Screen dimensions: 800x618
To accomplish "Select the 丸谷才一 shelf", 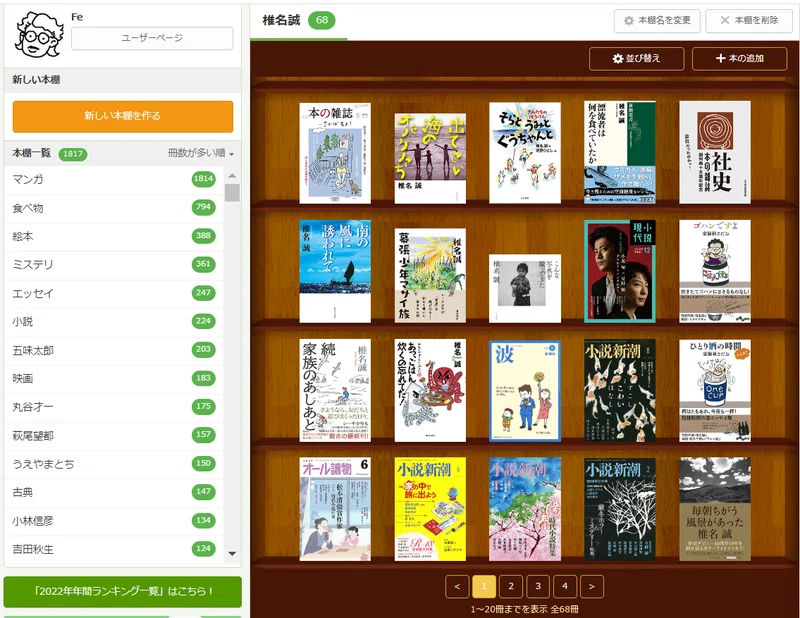I will (114, 407).
